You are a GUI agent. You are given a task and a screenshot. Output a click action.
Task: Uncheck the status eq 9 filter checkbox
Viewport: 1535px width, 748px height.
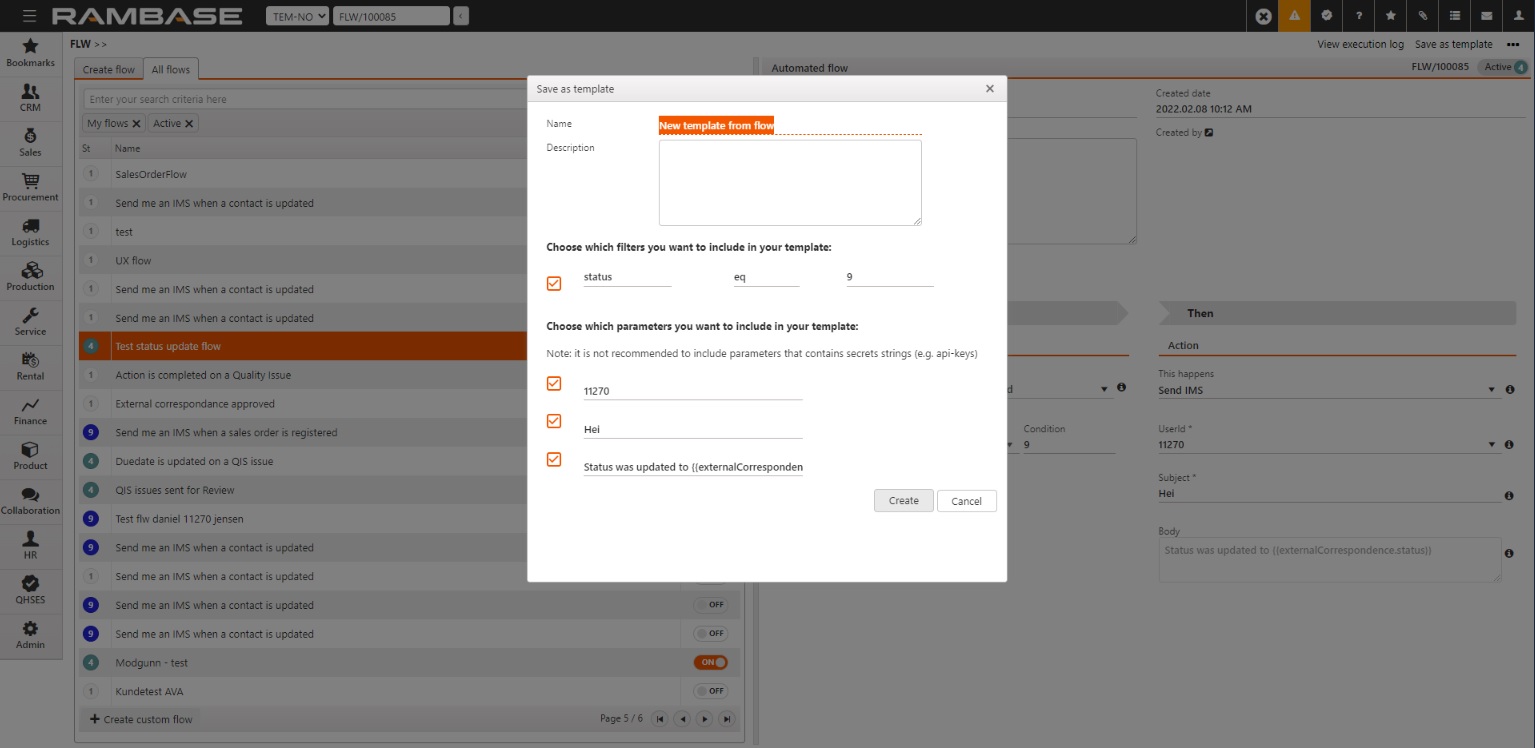[554, 284]
